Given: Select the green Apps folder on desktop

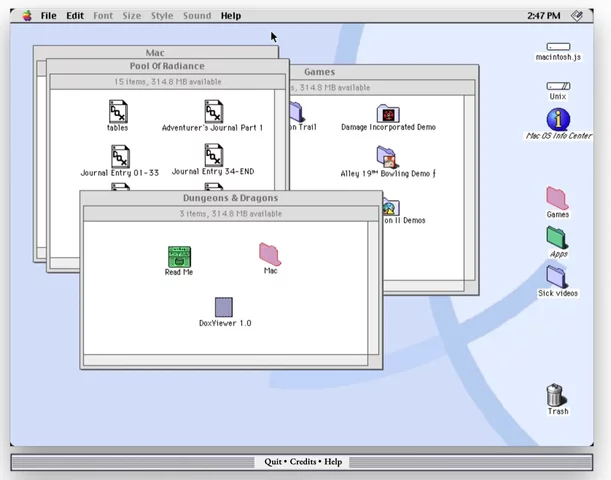Looking at the screenshot, I should (x=557, y=237).
